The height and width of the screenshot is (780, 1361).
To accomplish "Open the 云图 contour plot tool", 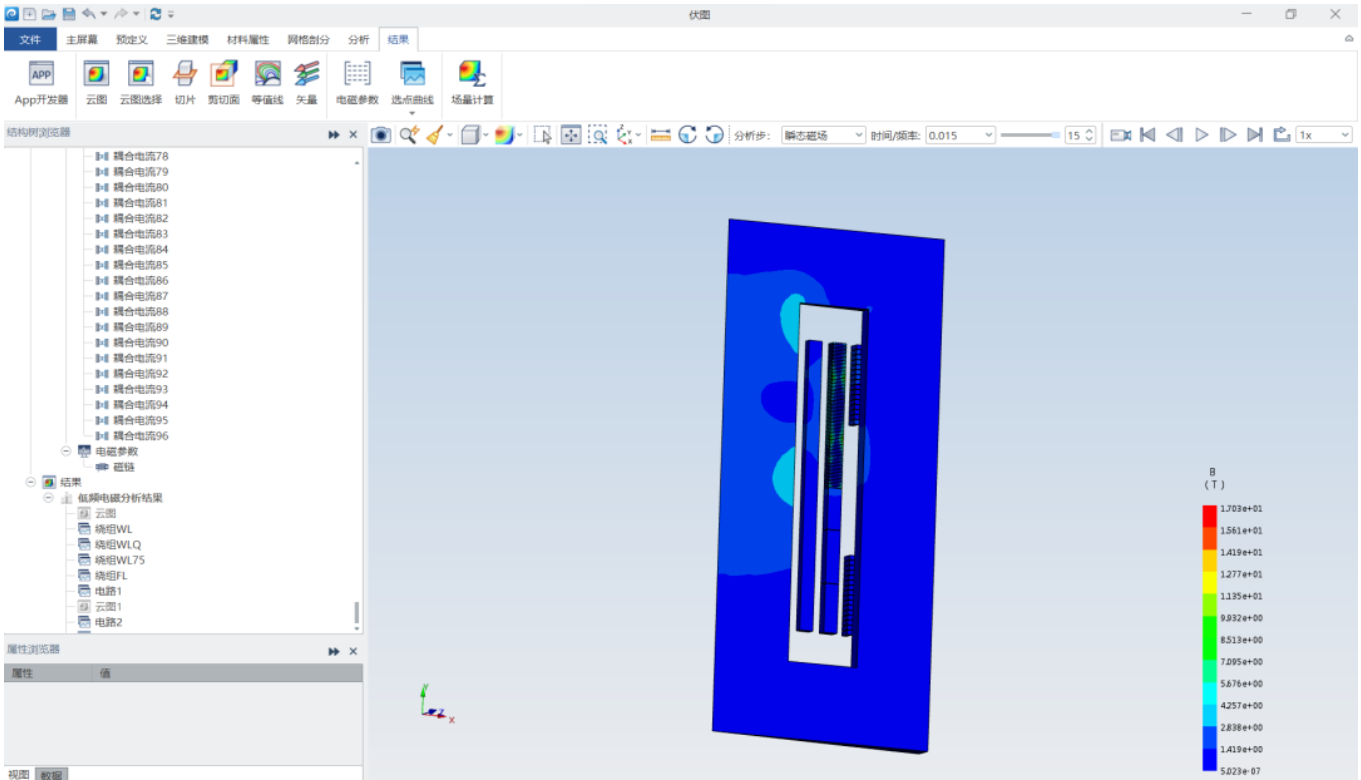I will click(96, 82).
